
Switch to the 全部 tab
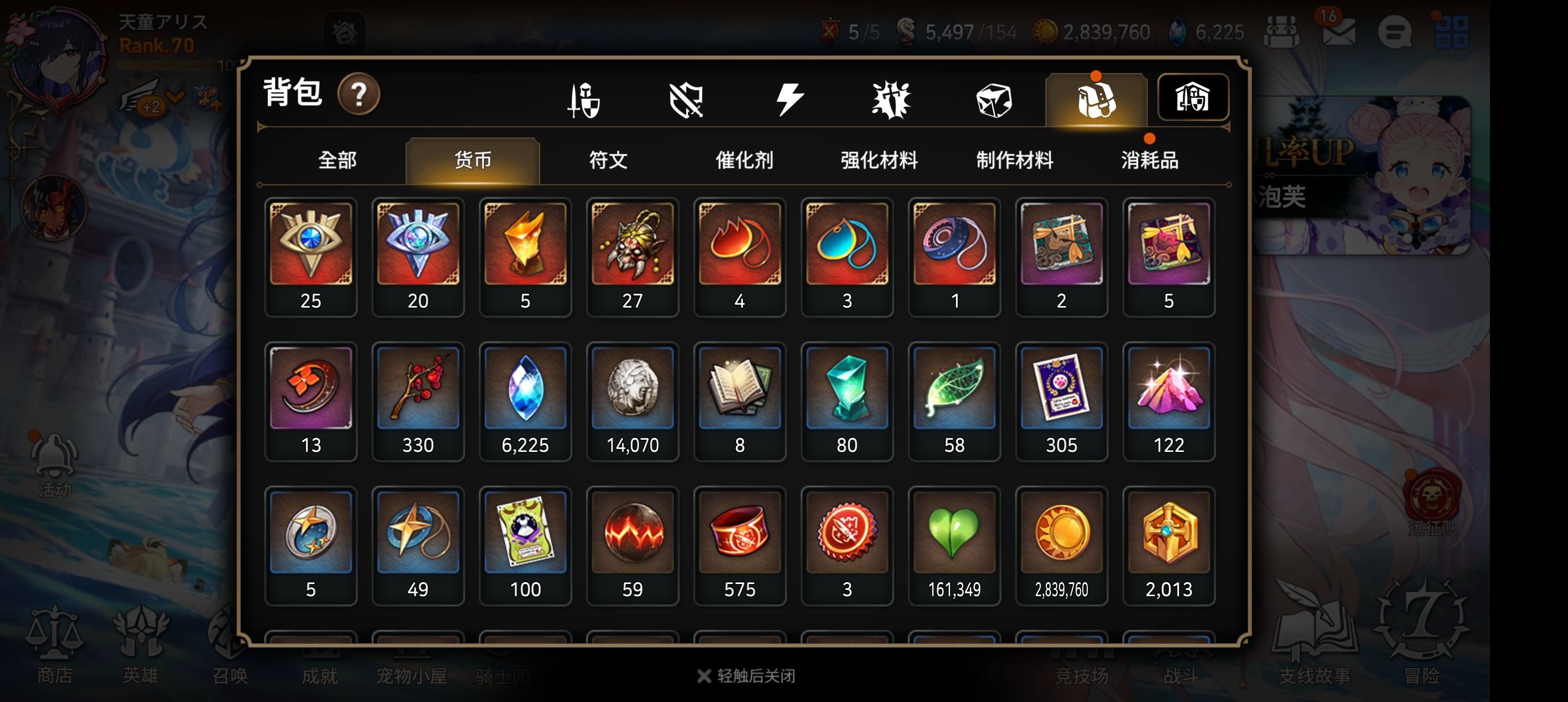click(x=337, y=160)
